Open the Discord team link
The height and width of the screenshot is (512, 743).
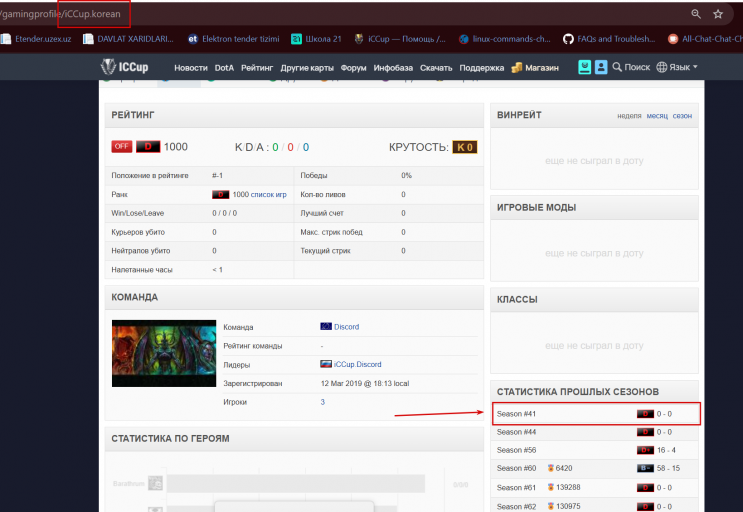click(346, 327)
